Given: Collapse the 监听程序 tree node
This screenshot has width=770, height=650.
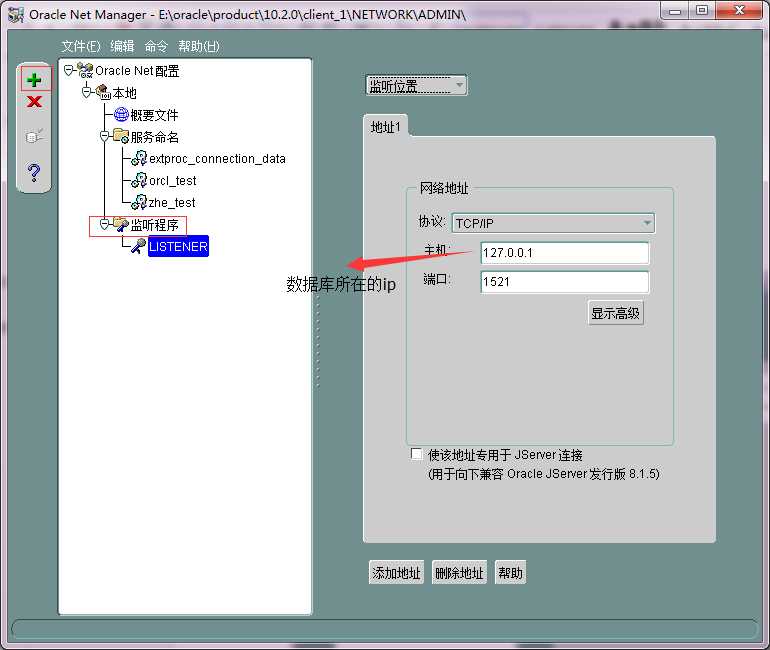Looking at the screenshot, I should click(104, 224).
